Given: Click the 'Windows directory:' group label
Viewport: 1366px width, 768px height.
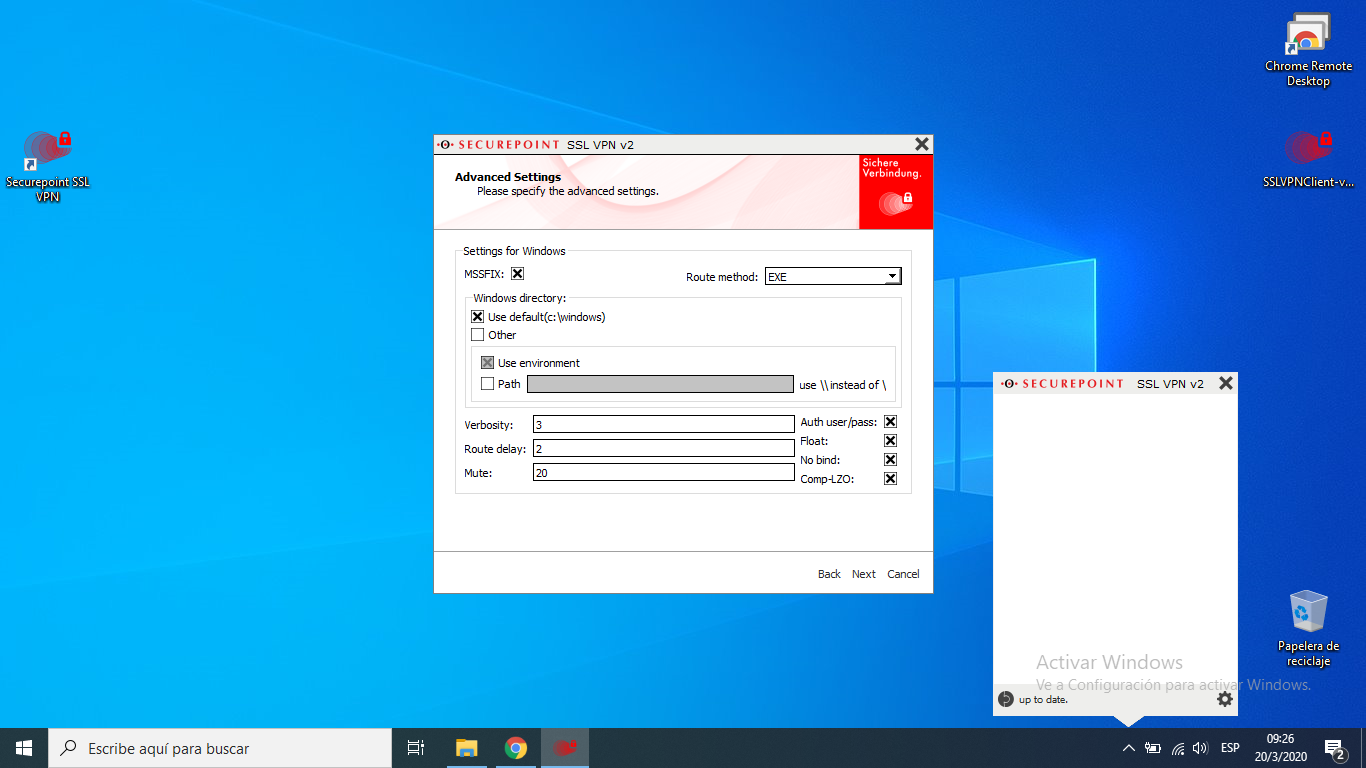Looking at the screenshot, I should 519,298.
